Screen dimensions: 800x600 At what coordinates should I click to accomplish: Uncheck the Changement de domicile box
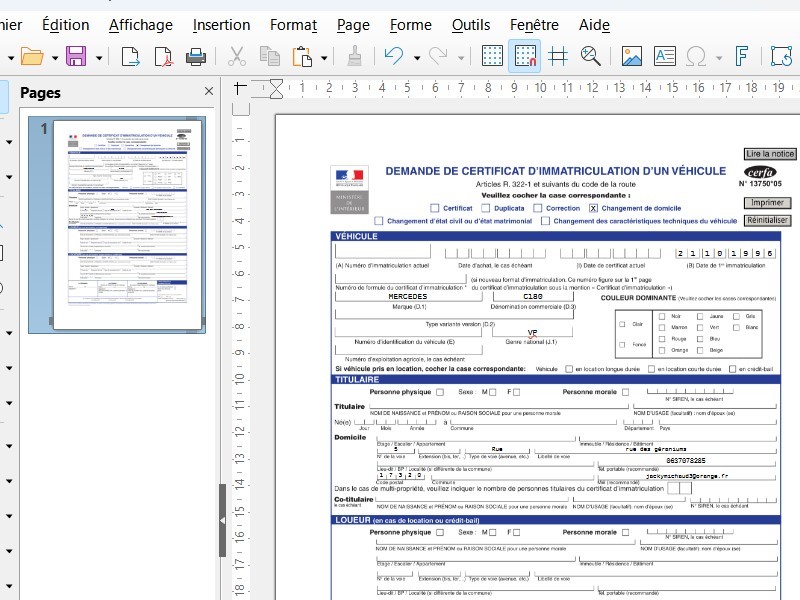[593, 208]
